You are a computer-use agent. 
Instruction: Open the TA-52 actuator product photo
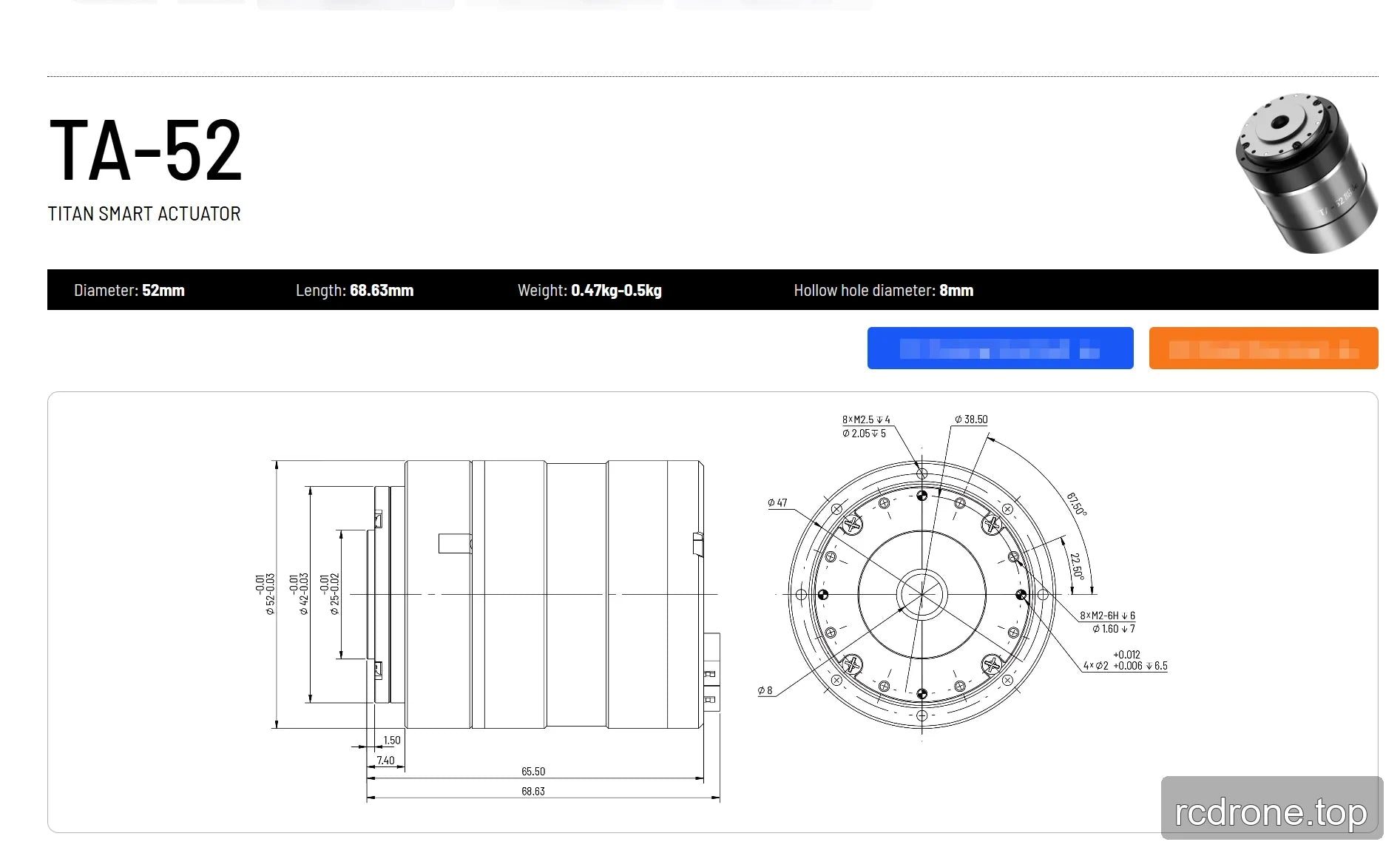tap(1306, 173)
